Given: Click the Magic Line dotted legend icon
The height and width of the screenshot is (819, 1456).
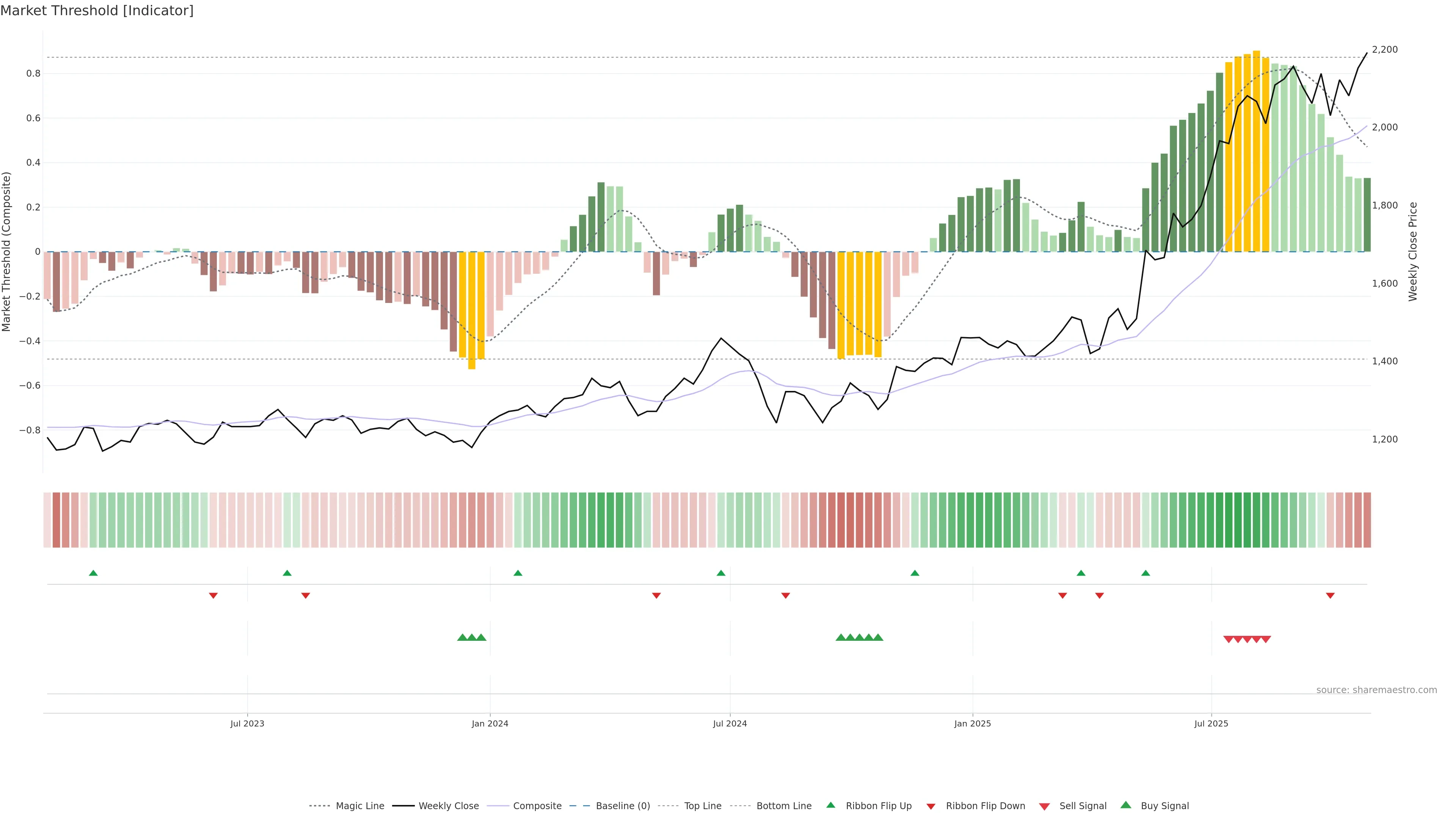Looking at the screenshot, I should (x=319, y=806).
